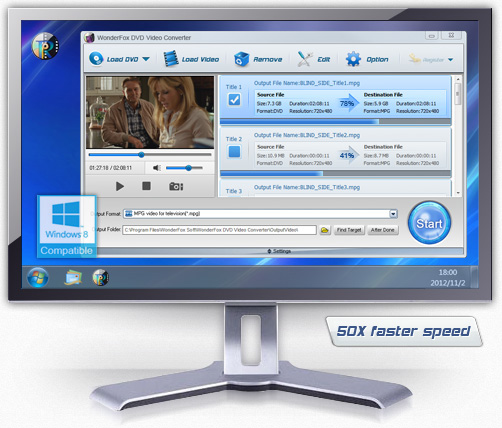The height and width of the screenshot is (428, 502).
Task: Select Output File Name BLIND_SIDE_Title1.mpg text
Action: coord(307,83)
